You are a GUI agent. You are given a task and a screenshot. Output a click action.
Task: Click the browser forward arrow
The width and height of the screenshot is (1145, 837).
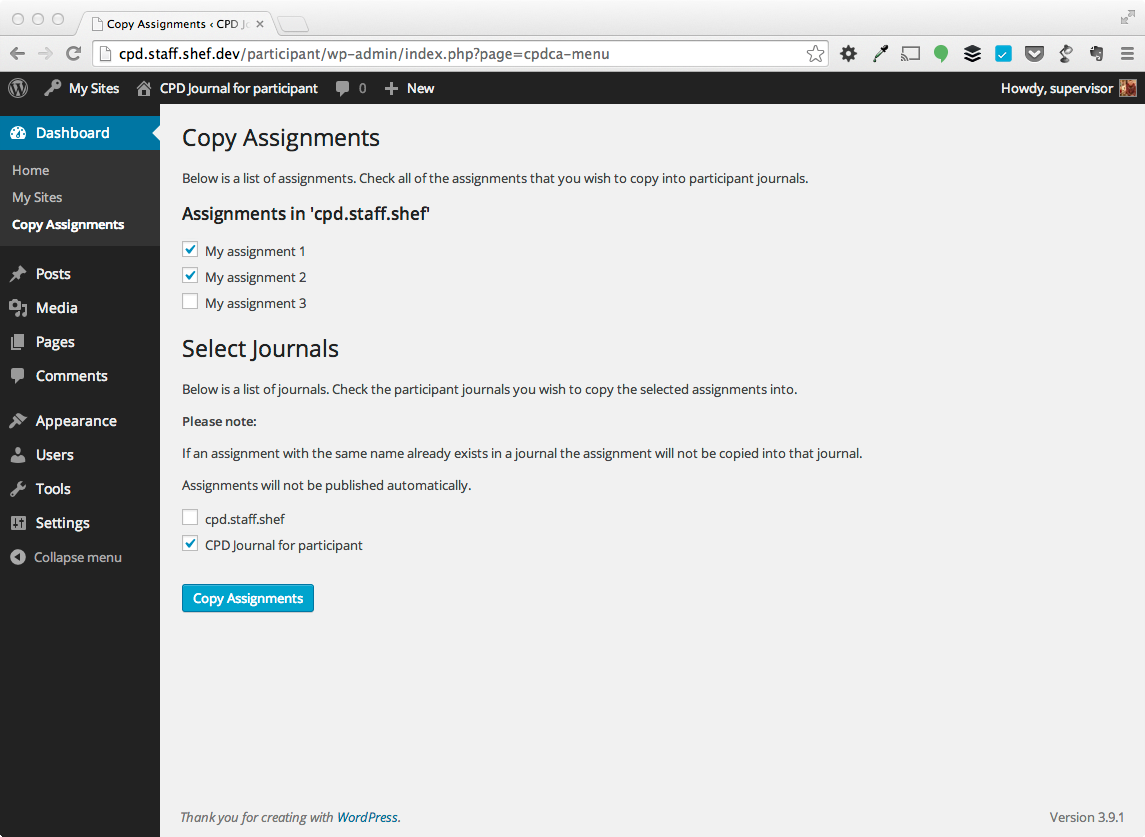pyautogui.click(x=45, y=53)
